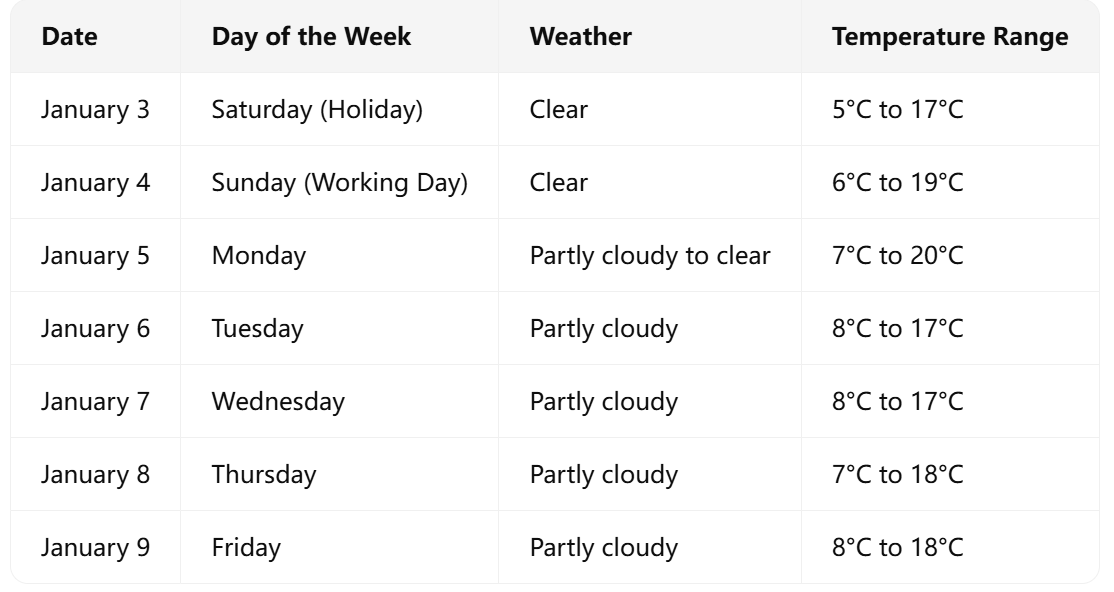
Task: Click the 5°C to 17°C temperature cell
Action: coord(897,109)
